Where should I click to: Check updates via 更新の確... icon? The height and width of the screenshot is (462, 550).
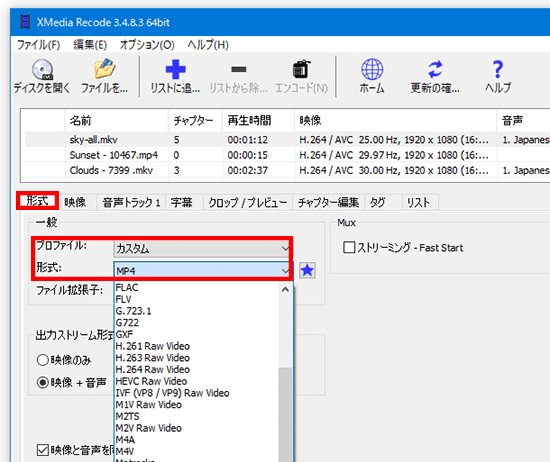pyautogui.click(x=435, y=76)
